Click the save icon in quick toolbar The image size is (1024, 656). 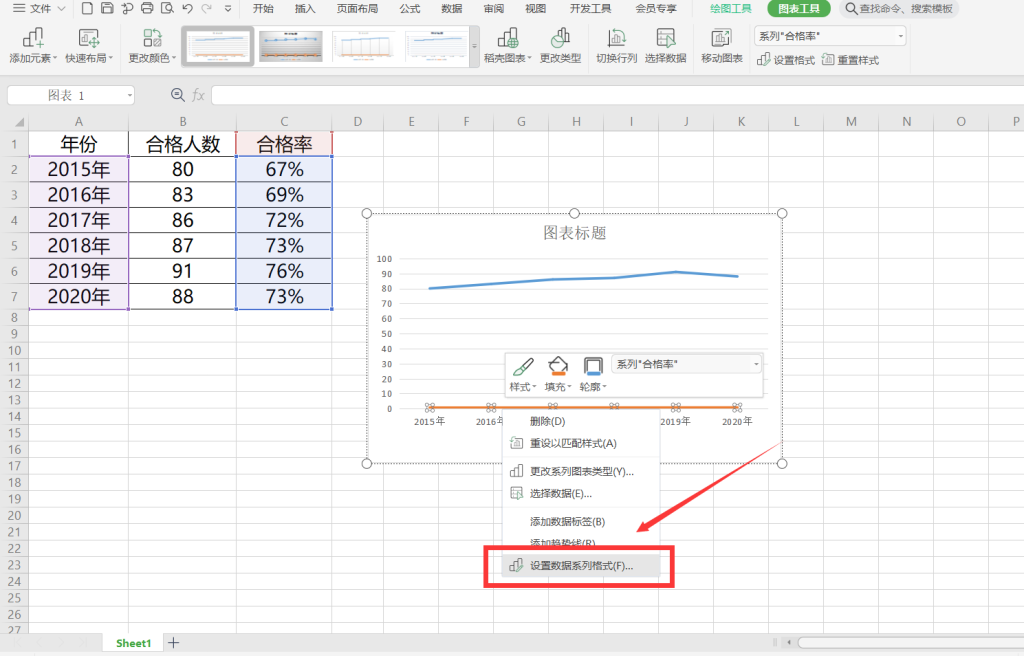point(107,8)
